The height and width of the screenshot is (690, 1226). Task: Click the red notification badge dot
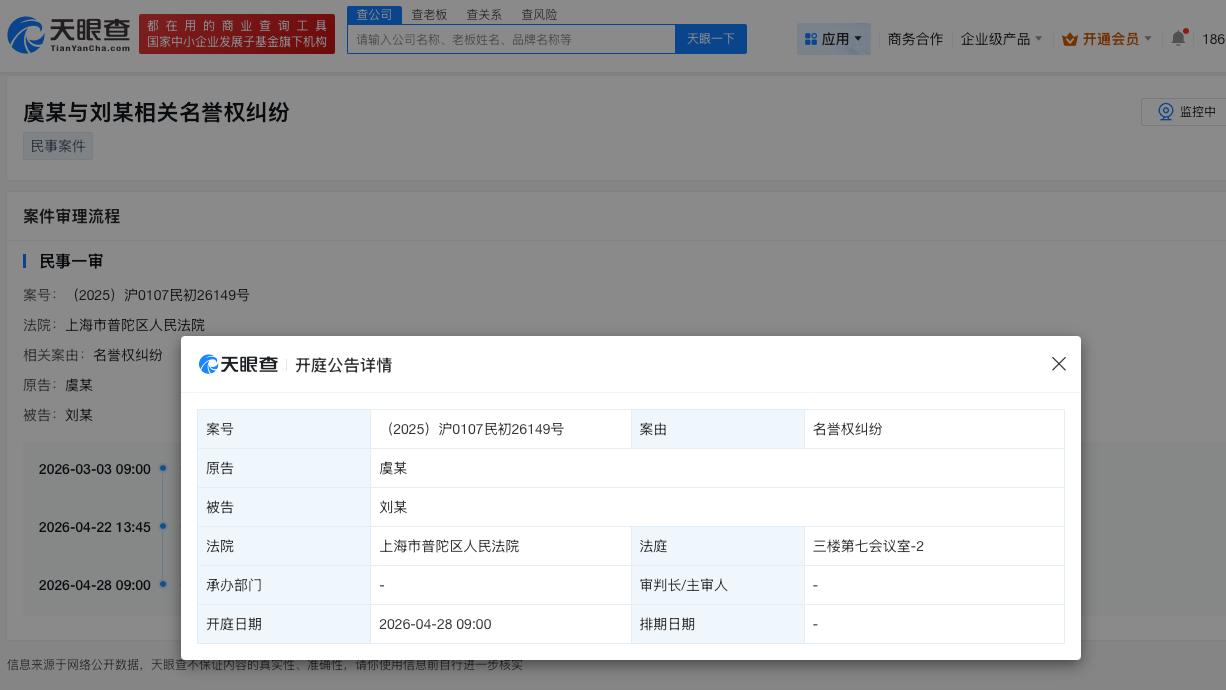click(1186, 30)
